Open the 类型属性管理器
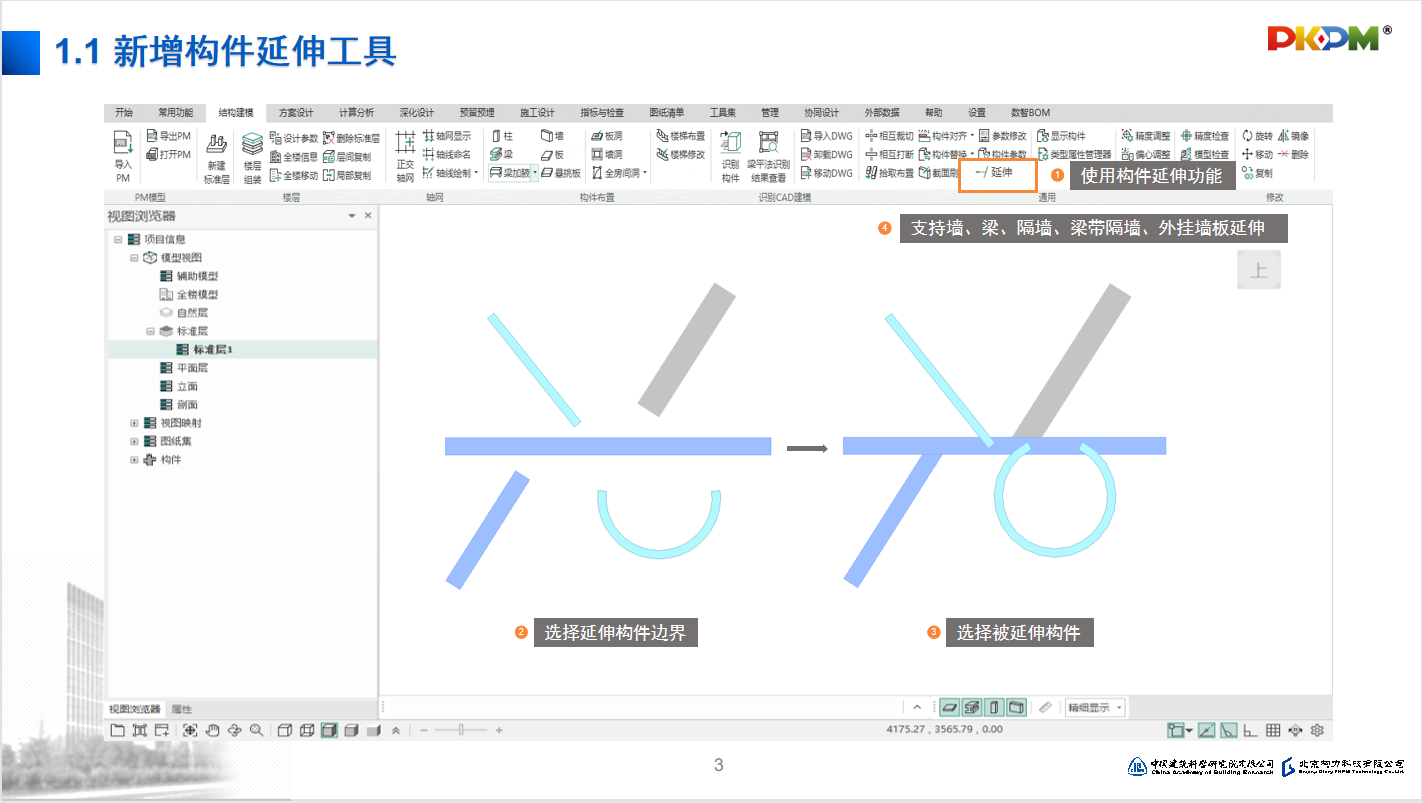This screenshot has width=1422, height=803. point(1074,155)
